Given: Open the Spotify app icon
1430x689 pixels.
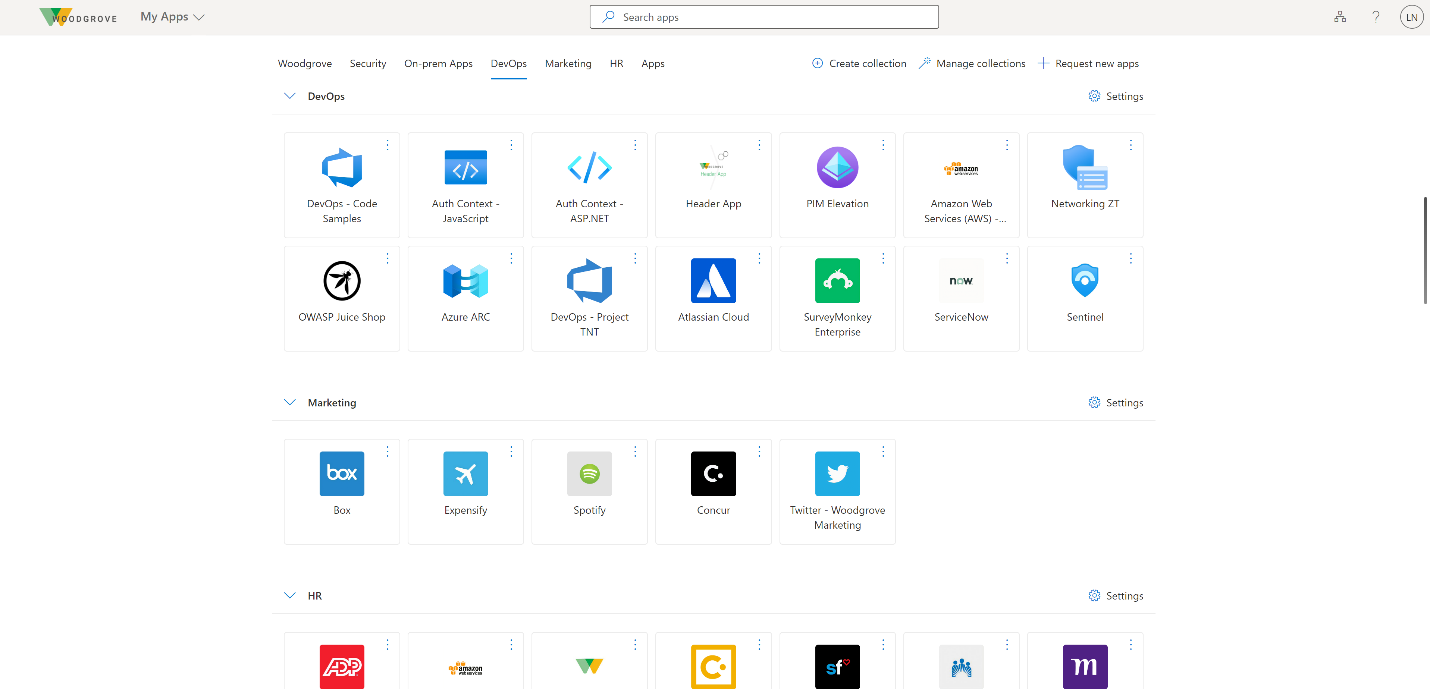Looking at the screenshot, I should coord(589,474).
